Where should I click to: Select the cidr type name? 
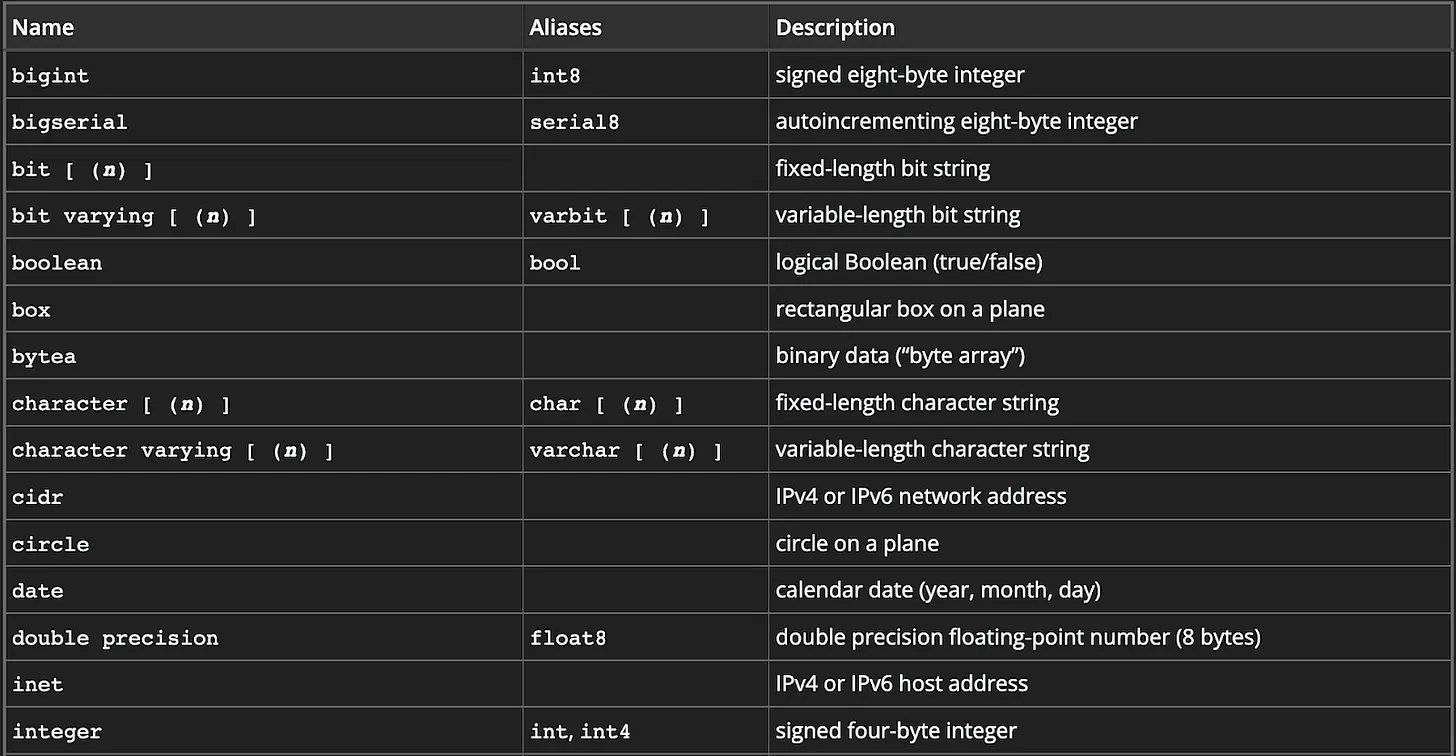pyautogui.click(x=37, y=497)
